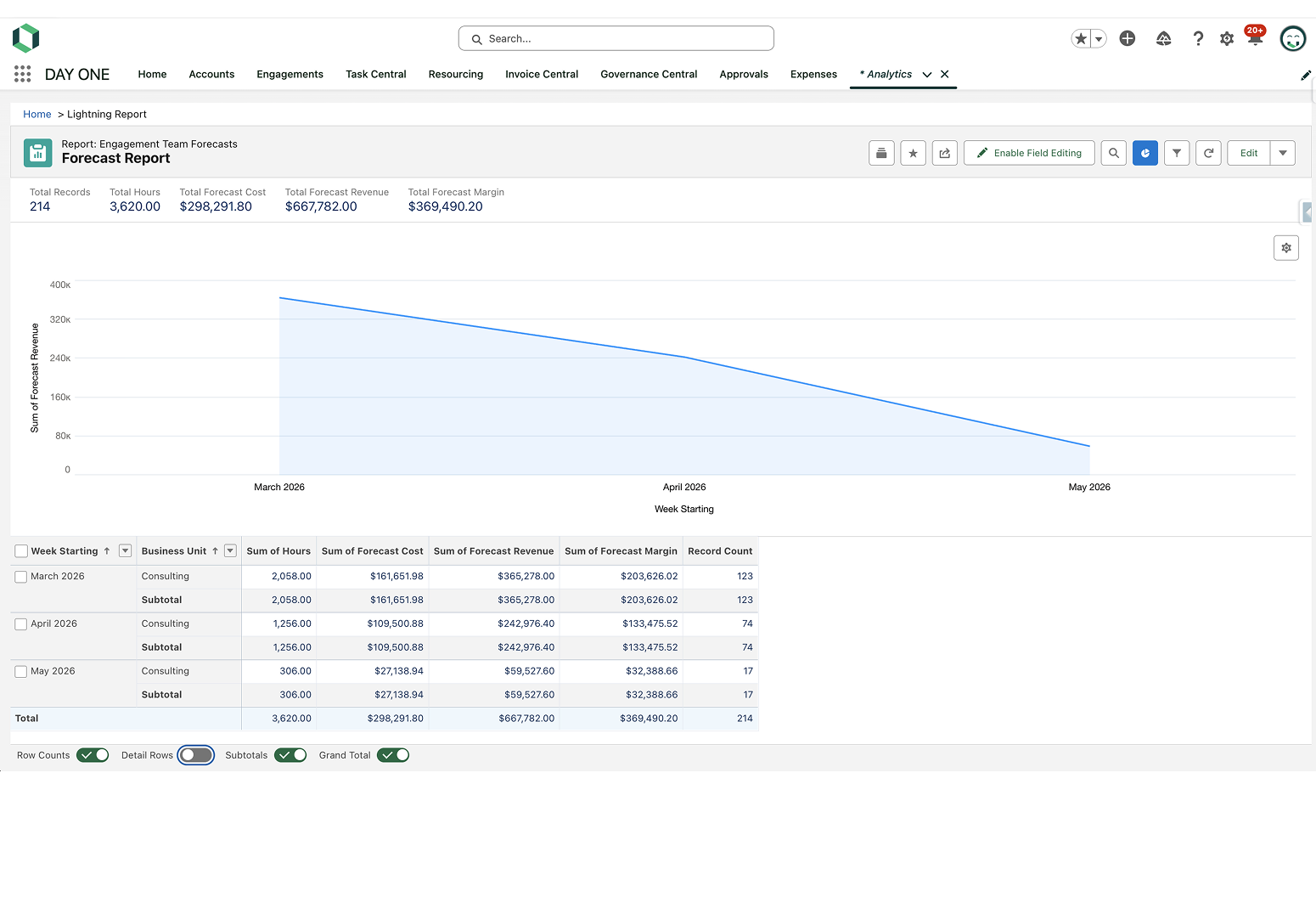Image resolution: width=1316 pixels, height=914 pixels.
Task: Open the App Launcher grid icon
Action: coord(23,74)
